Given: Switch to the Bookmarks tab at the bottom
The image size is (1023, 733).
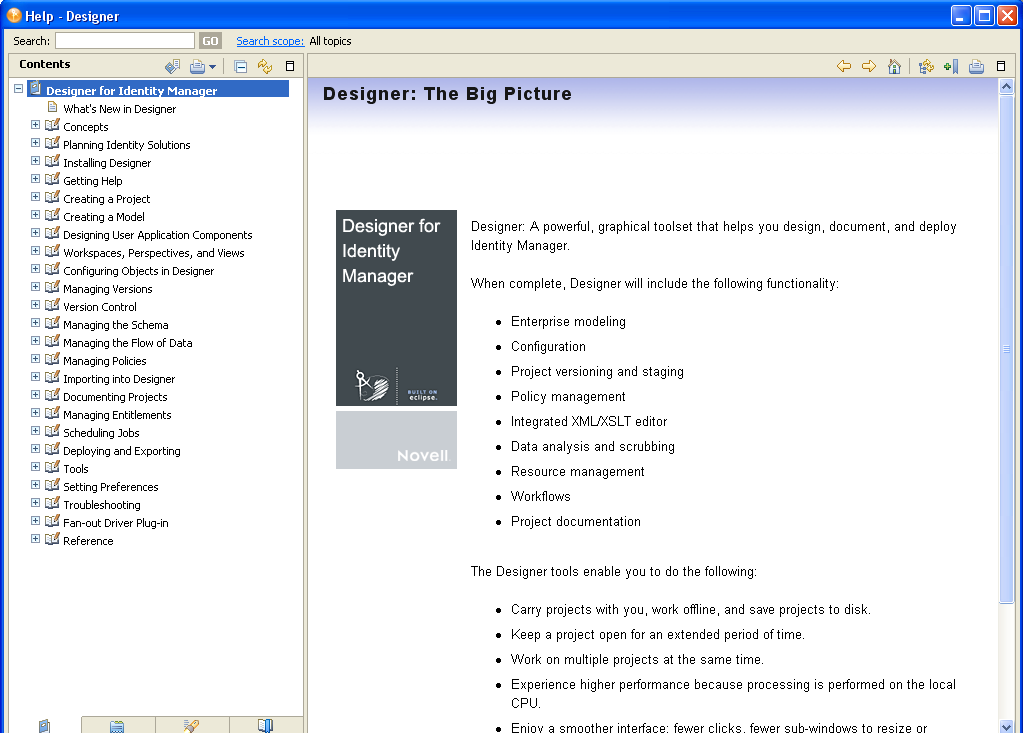Looking at the screenshot, I should pos(264,725).
